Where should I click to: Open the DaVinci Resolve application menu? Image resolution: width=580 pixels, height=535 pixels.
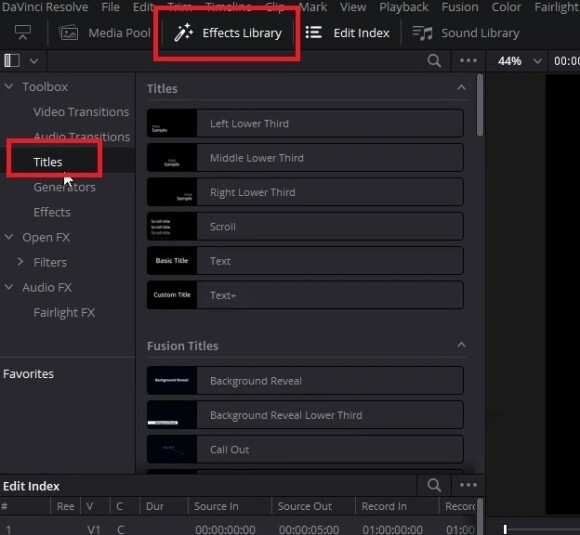point(45,7)
